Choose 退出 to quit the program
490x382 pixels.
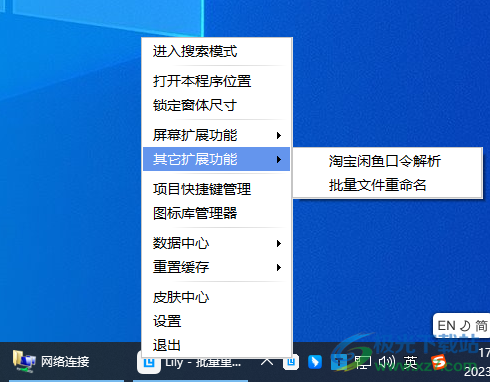(217, 345)
